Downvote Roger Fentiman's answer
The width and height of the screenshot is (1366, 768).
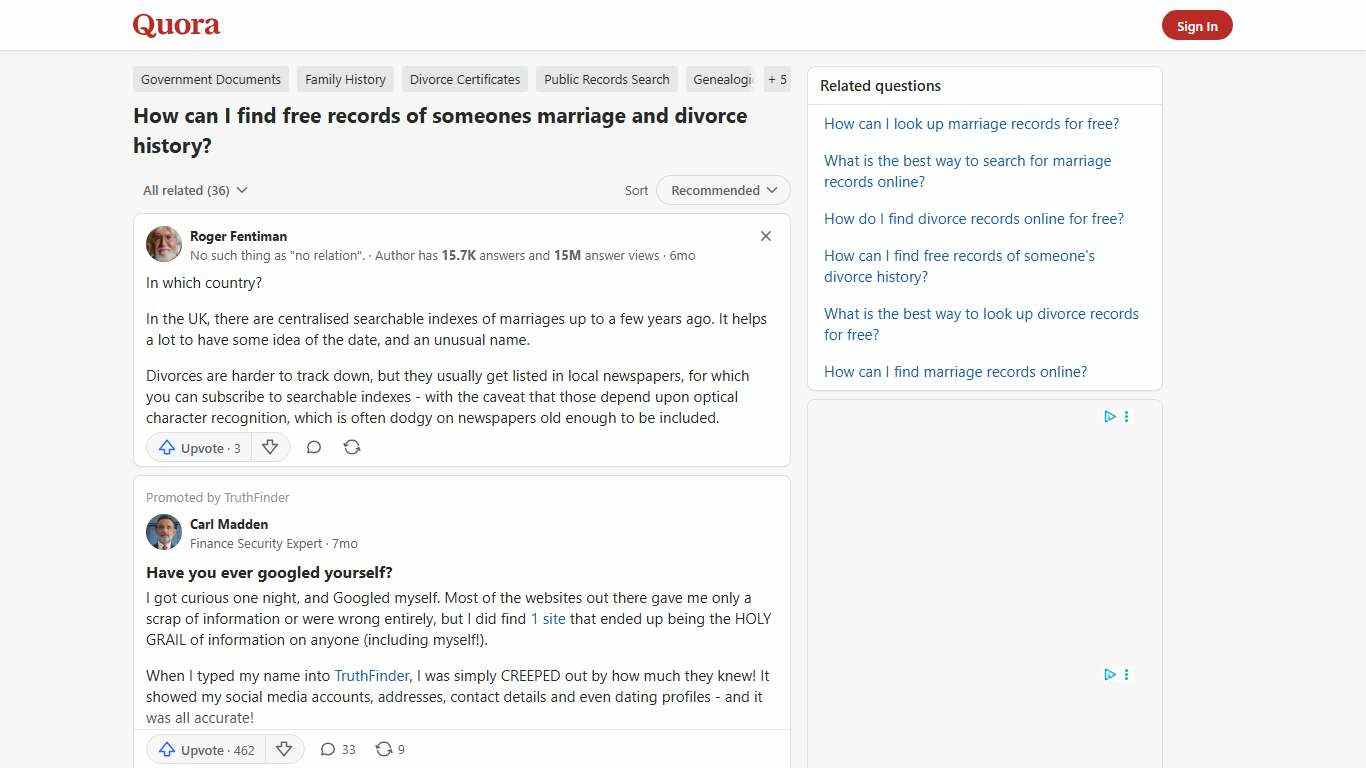click(270, 447)
